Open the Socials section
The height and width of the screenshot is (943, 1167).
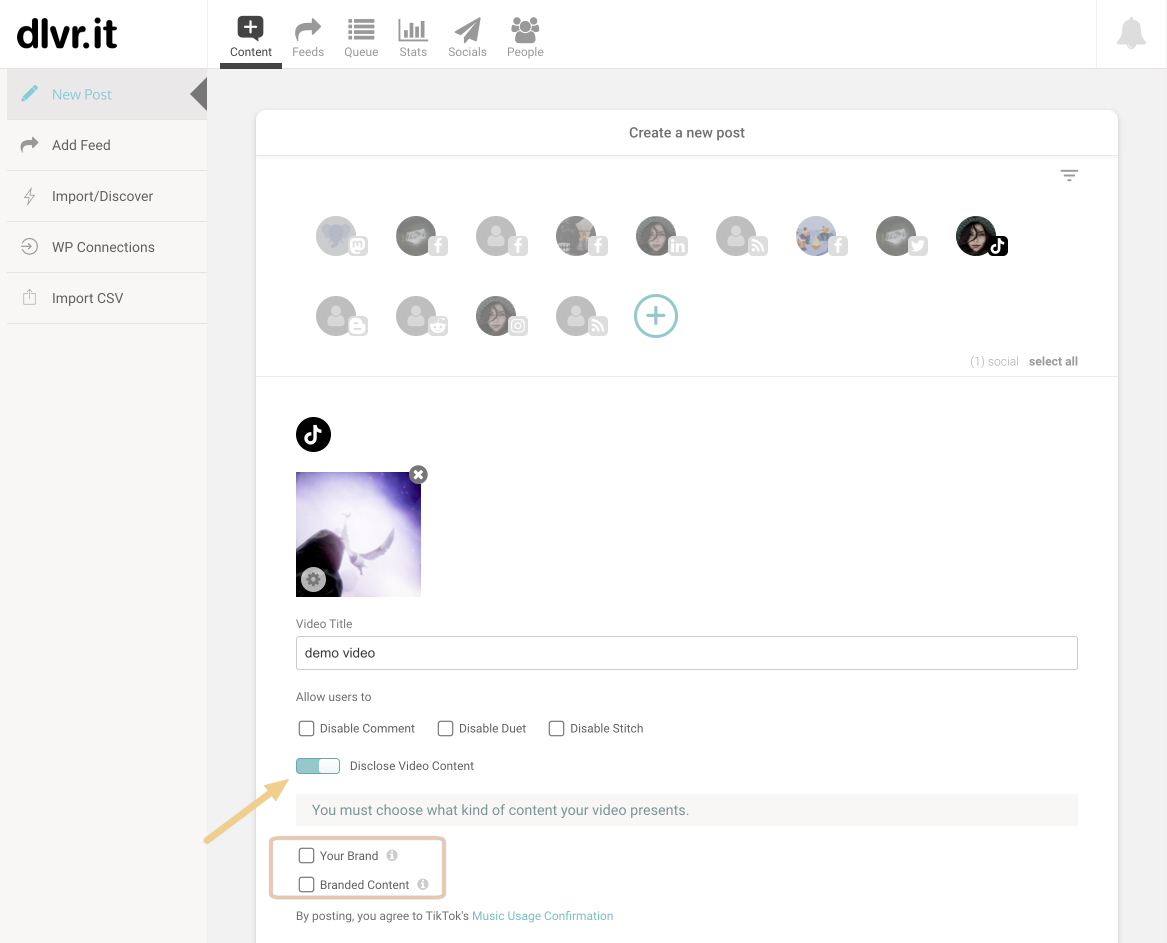tap(467, 37)
